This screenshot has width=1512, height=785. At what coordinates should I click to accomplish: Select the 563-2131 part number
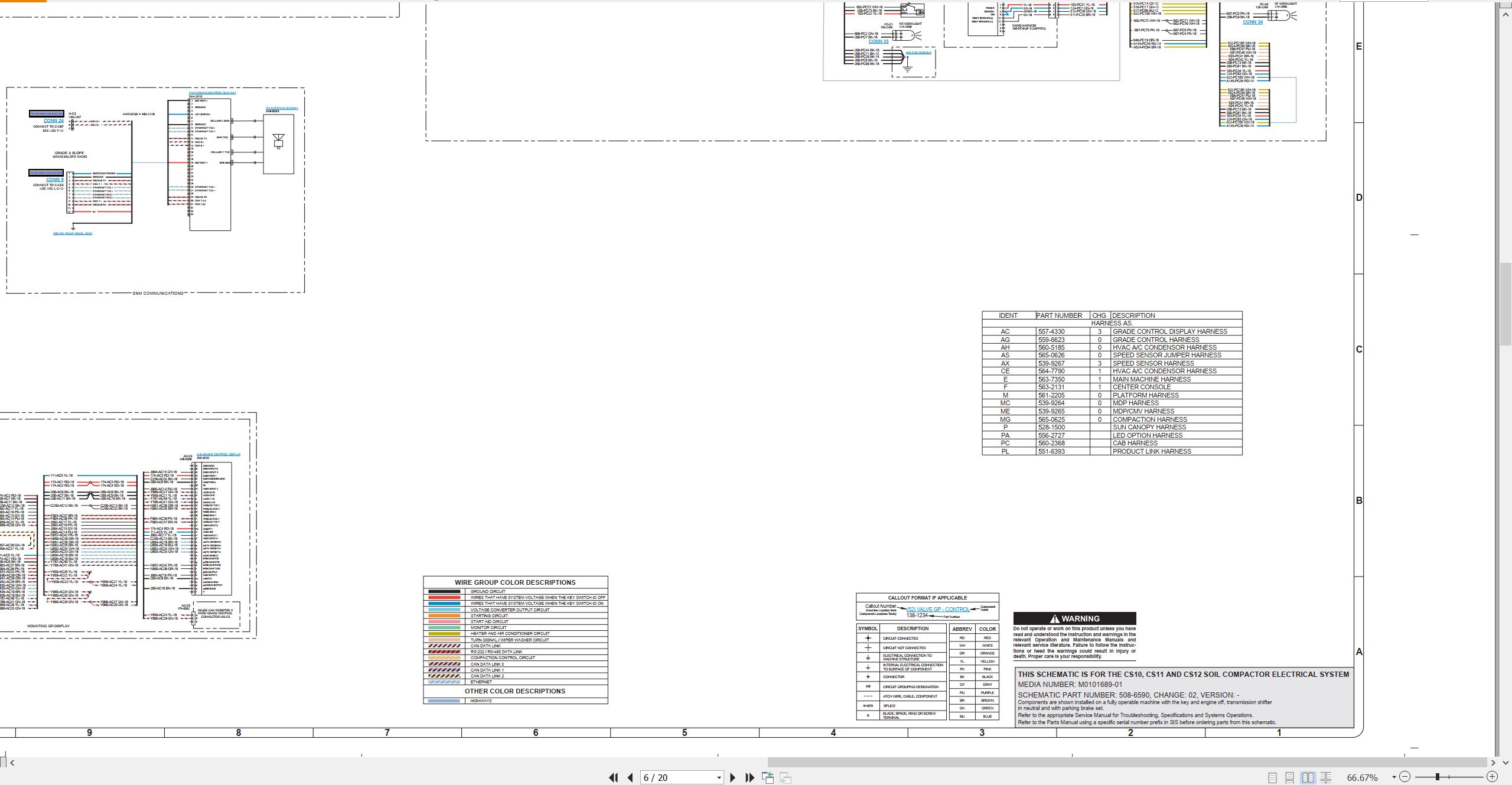1051,387
